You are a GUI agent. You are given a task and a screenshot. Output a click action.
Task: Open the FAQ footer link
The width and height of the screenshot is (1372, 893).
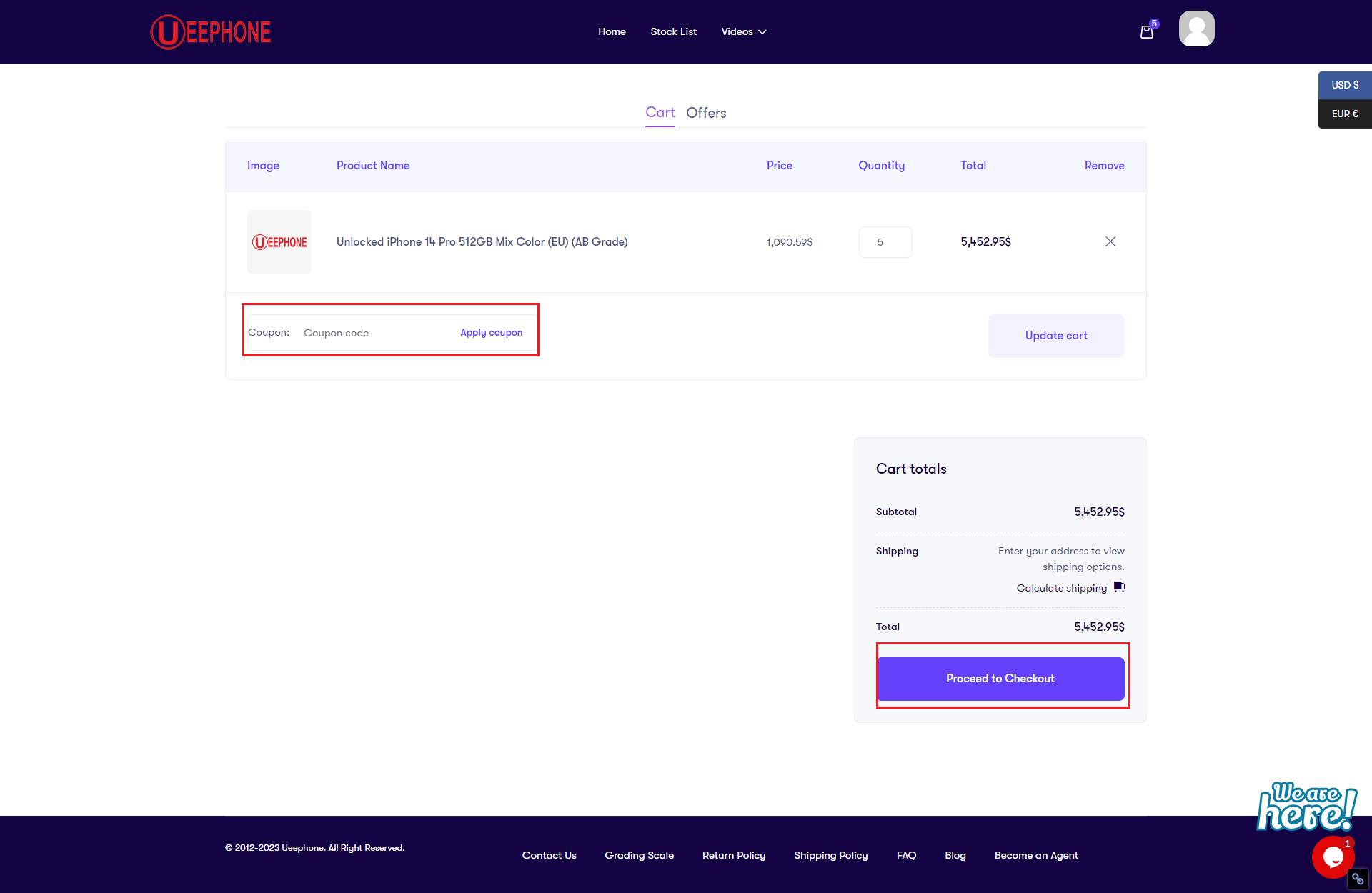click(x=906, y=855)
